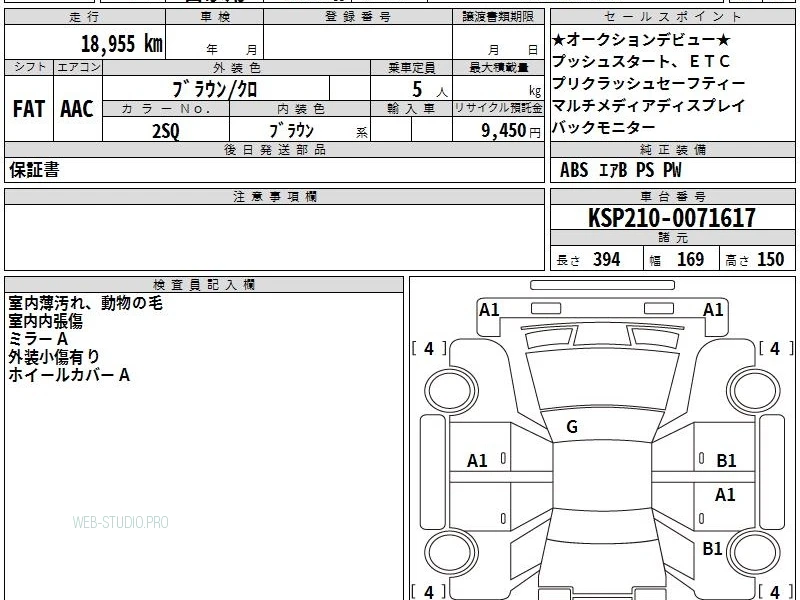This screenshot has height=600, width=800.
Task: Click the エアコン header label
Action: 78,67
